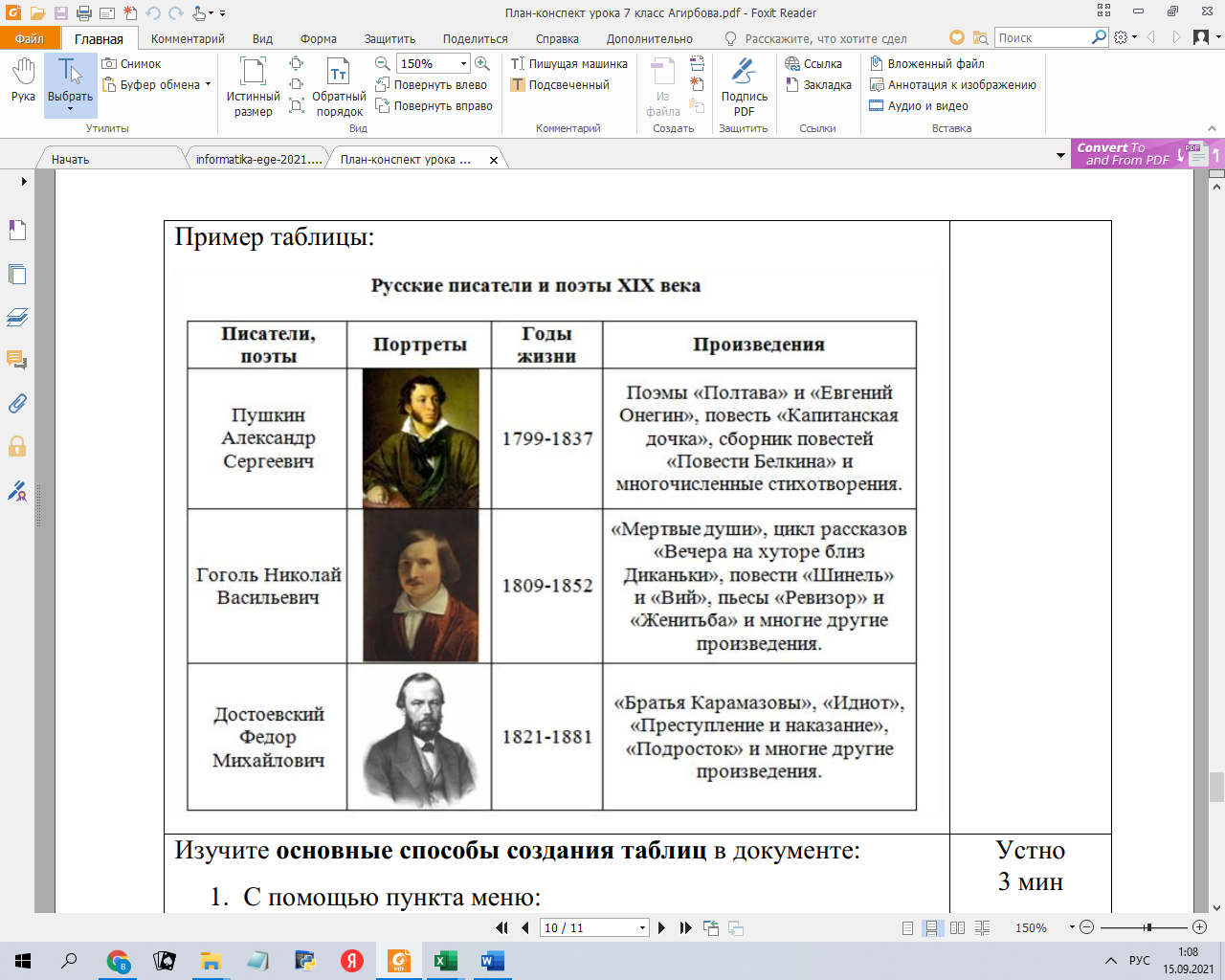1225x980 pixels.
Task: Close the План-конспект урока tab
Action: (x=494, y=160)
